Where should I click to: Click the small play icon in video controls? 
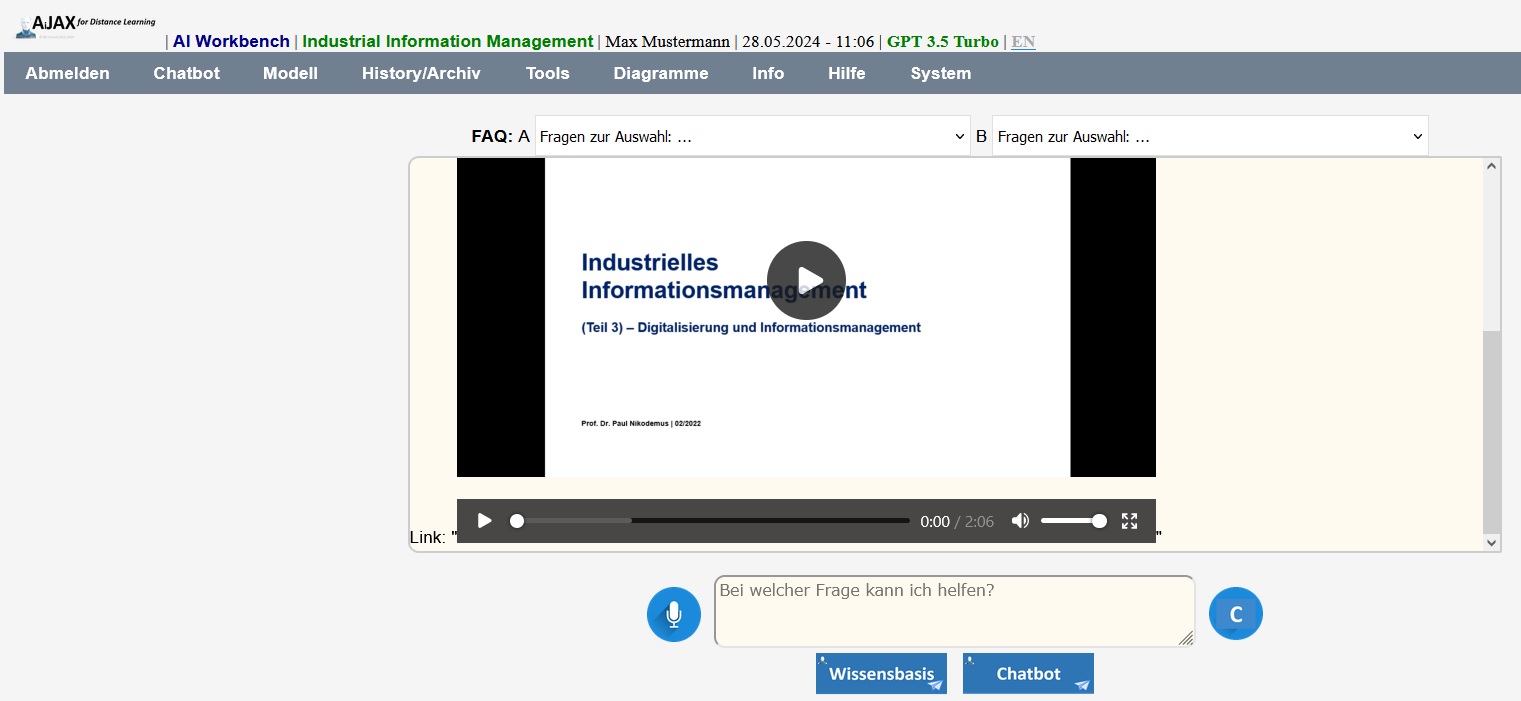coord(485,521)
